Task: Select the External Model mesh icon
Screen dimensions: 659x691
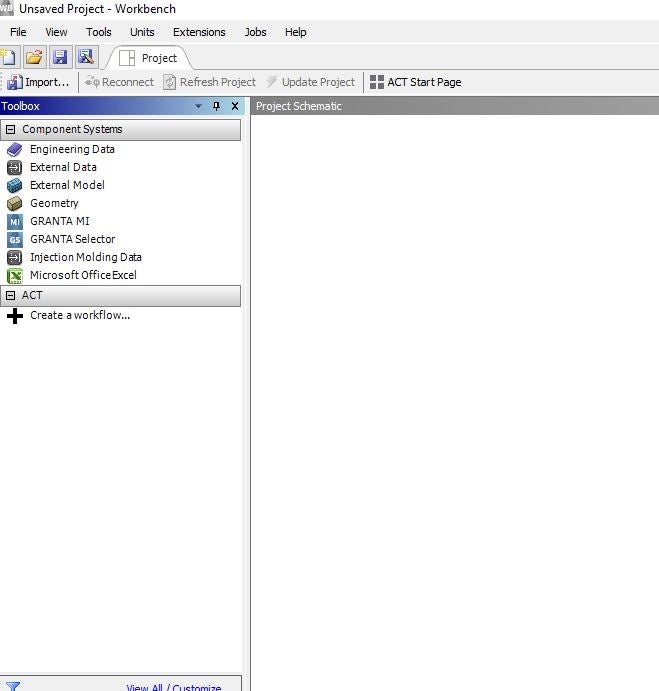Action: point(15,186)
